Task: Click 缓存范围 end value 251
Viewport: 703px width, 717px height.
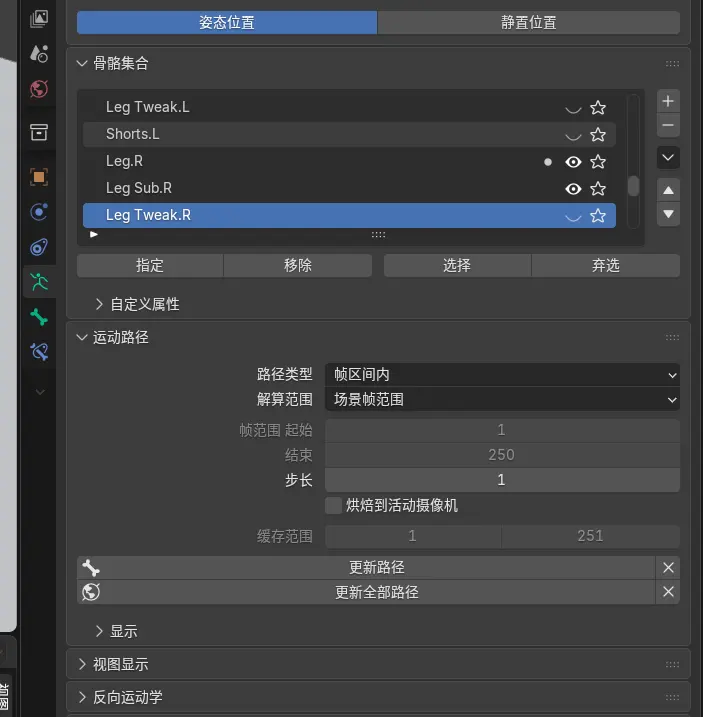Action: tap(590, 536)
